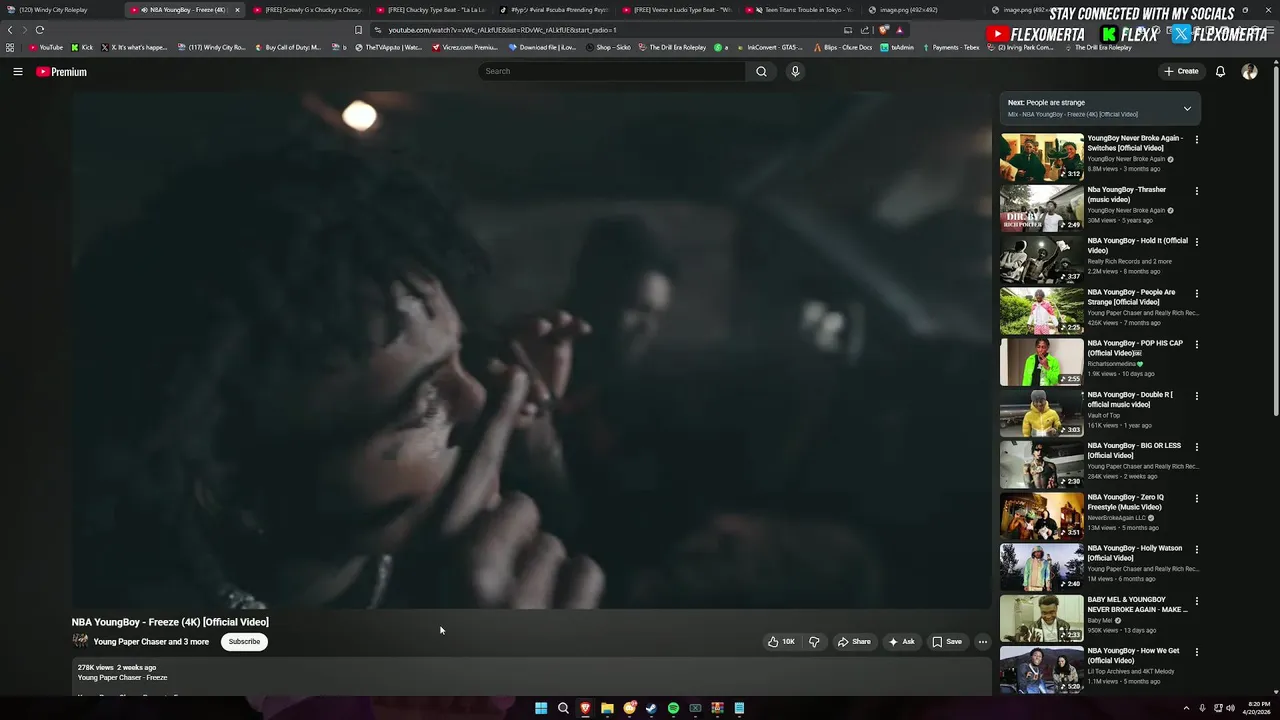Open taskbar clock showing 8:20 PM
The height and width of the screenshot is (720, 1280).
coord(1258,708)
